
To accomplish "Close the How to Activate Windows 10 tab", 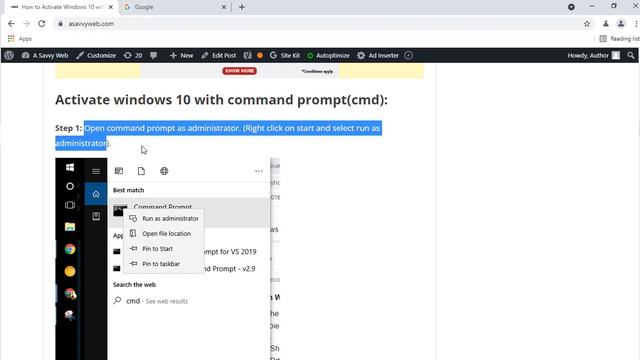I will [111, 7].
